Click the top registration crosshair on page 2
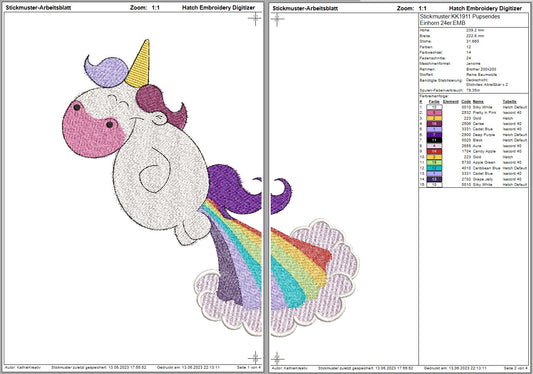 point(277,19)
